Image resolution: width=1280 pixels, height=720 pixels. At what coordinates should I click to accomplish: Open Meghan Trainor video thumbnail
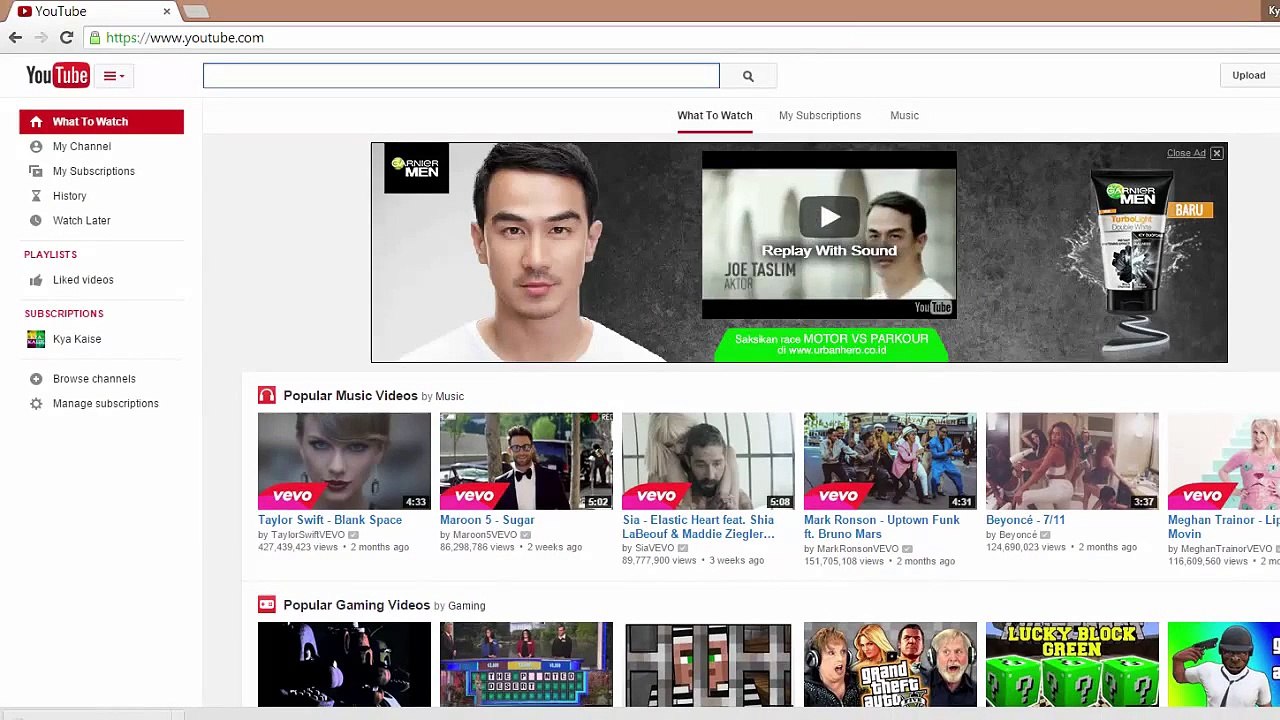pyautogui.click(x=1224, y=461)
